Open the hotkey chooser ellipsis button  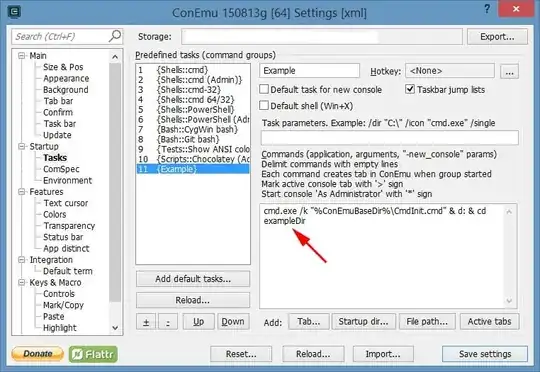click(509, 71)
